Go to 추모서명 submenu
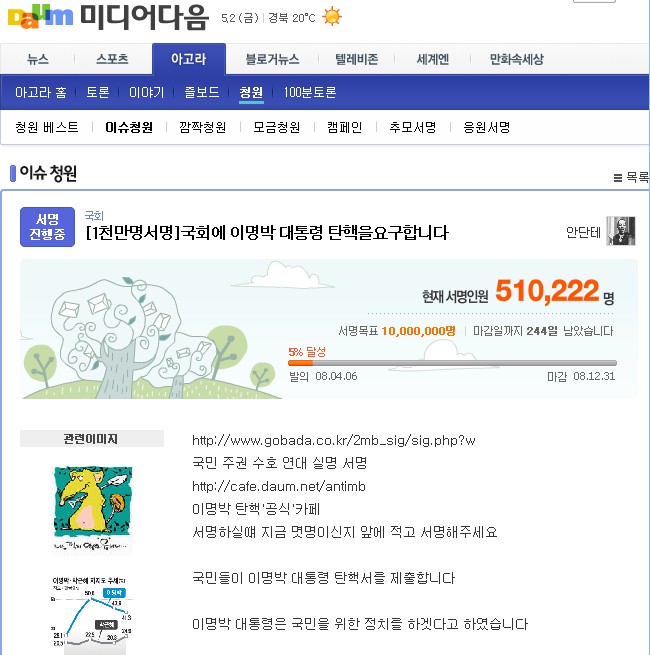Screen dimensions: 650x655 [413, 127]
